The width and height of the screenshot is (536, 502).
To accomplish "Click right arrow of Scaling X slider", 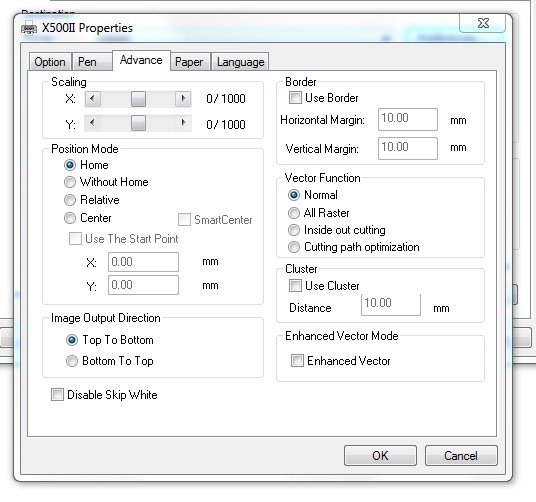I will pyautogui.click(x=183, y=99).
